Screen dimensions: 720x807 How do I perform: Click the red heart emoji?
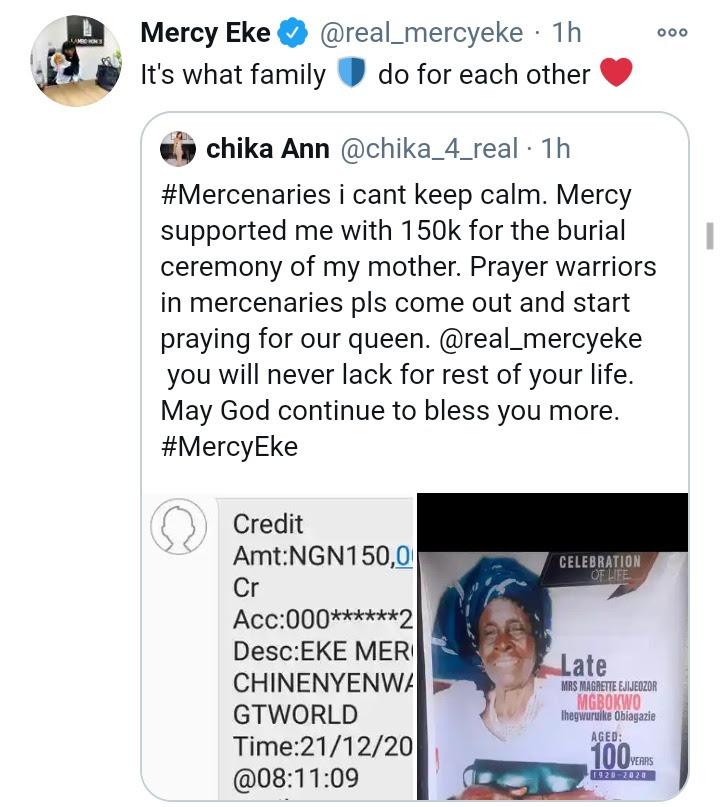pos(616,74)
